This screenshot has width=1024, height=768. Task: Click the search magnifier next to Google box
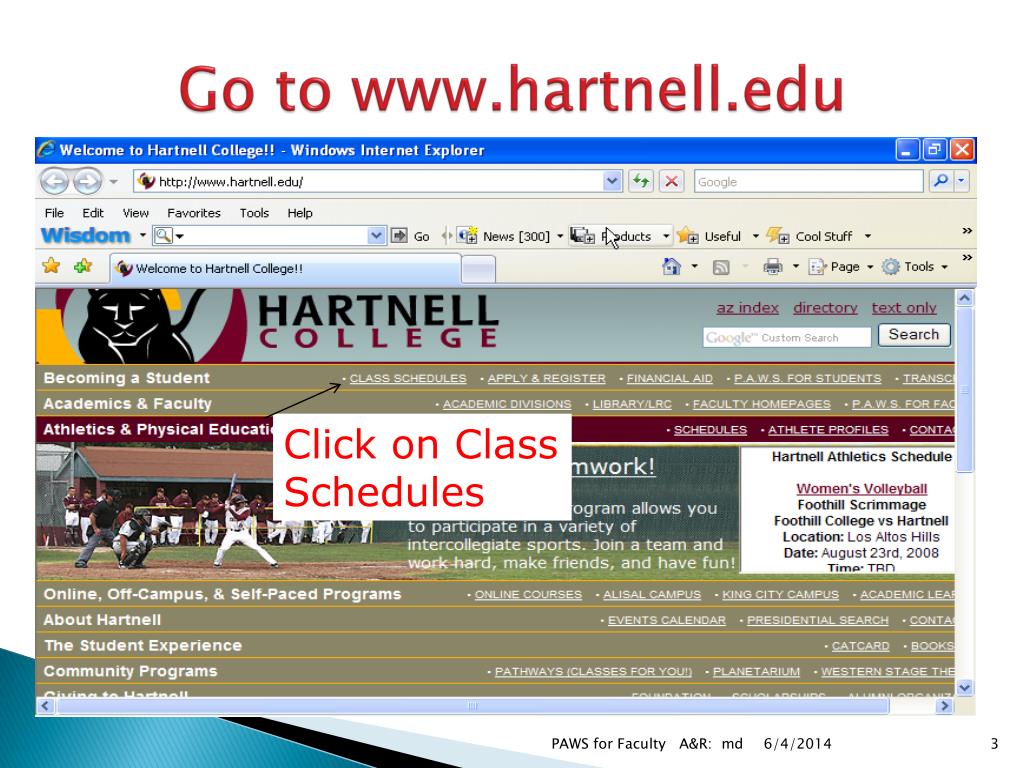tap(940, 181)
